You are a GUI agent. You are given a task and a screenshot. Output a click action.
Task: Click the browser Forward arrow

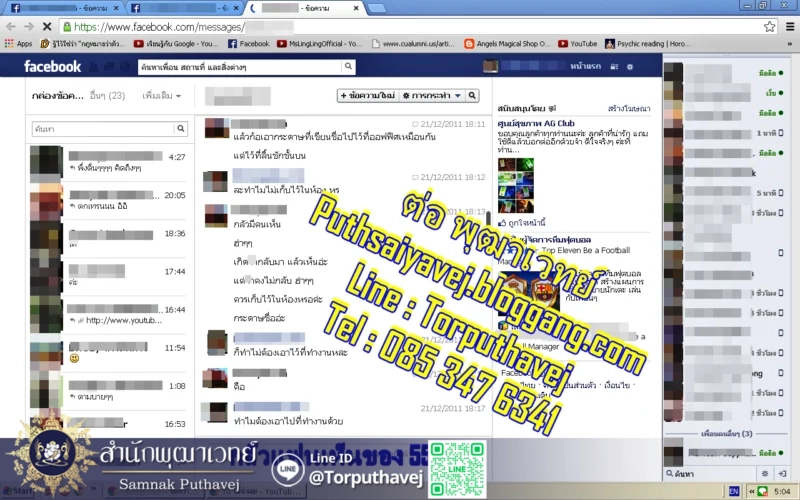point(29,27)
